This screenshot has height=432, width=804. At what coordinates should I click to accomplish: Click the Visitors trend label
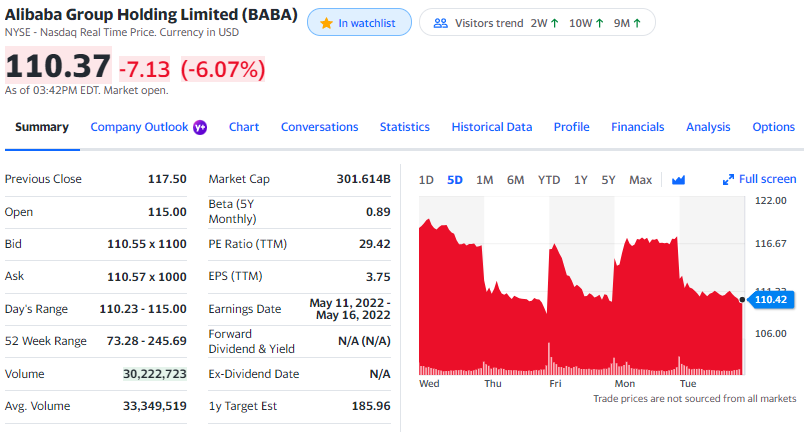point(489,23)
